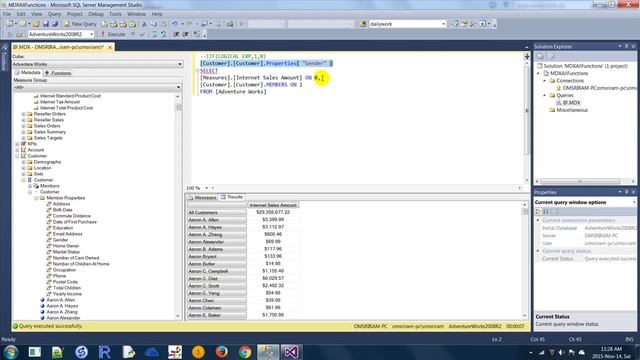Collapse the Connections folder in Solution Explorer
This screenshot has height=360, width=640.
544,81
